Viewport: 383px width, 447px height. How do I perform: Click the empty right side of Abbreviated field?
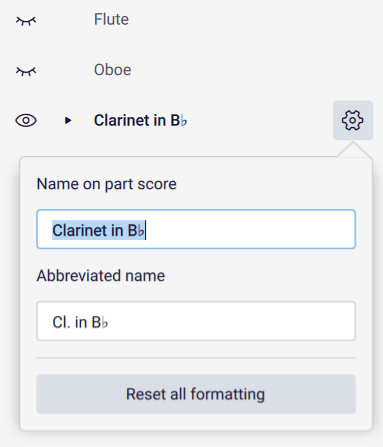[x=232, y=321]
